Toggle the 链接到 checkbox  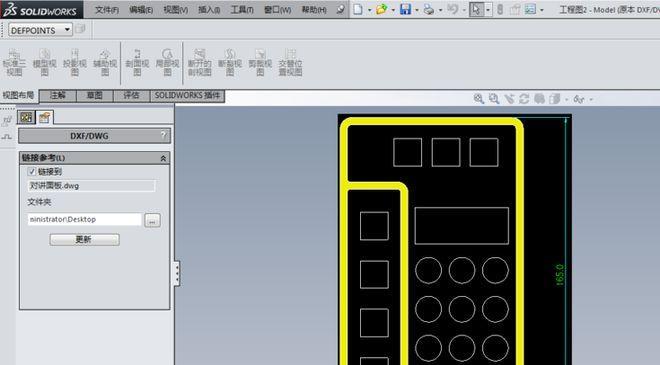point(32,171)
